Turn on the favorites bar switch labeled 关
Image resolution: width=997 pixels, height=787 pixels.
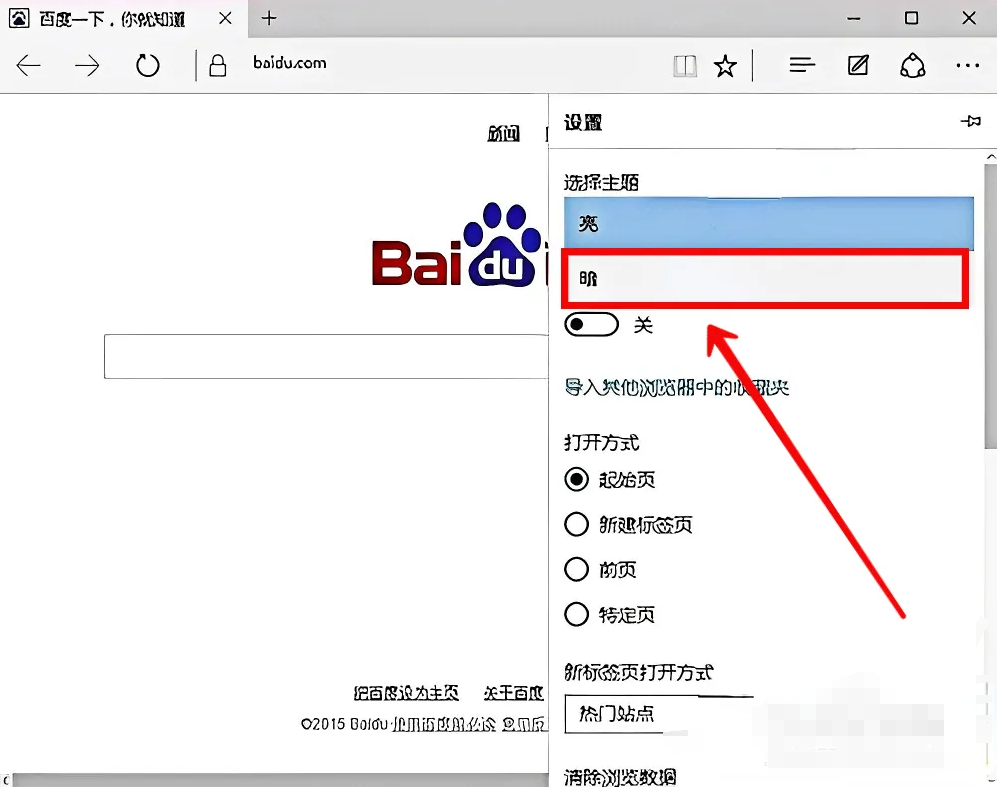591,325
